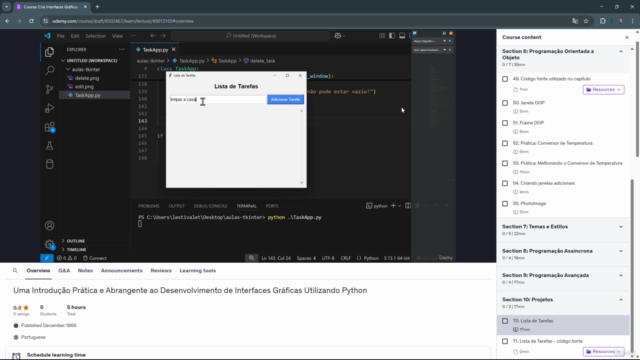This screenshot has height=360, width=640.
Task: Open the Manage gear icon
Action: tap(49, 244)
